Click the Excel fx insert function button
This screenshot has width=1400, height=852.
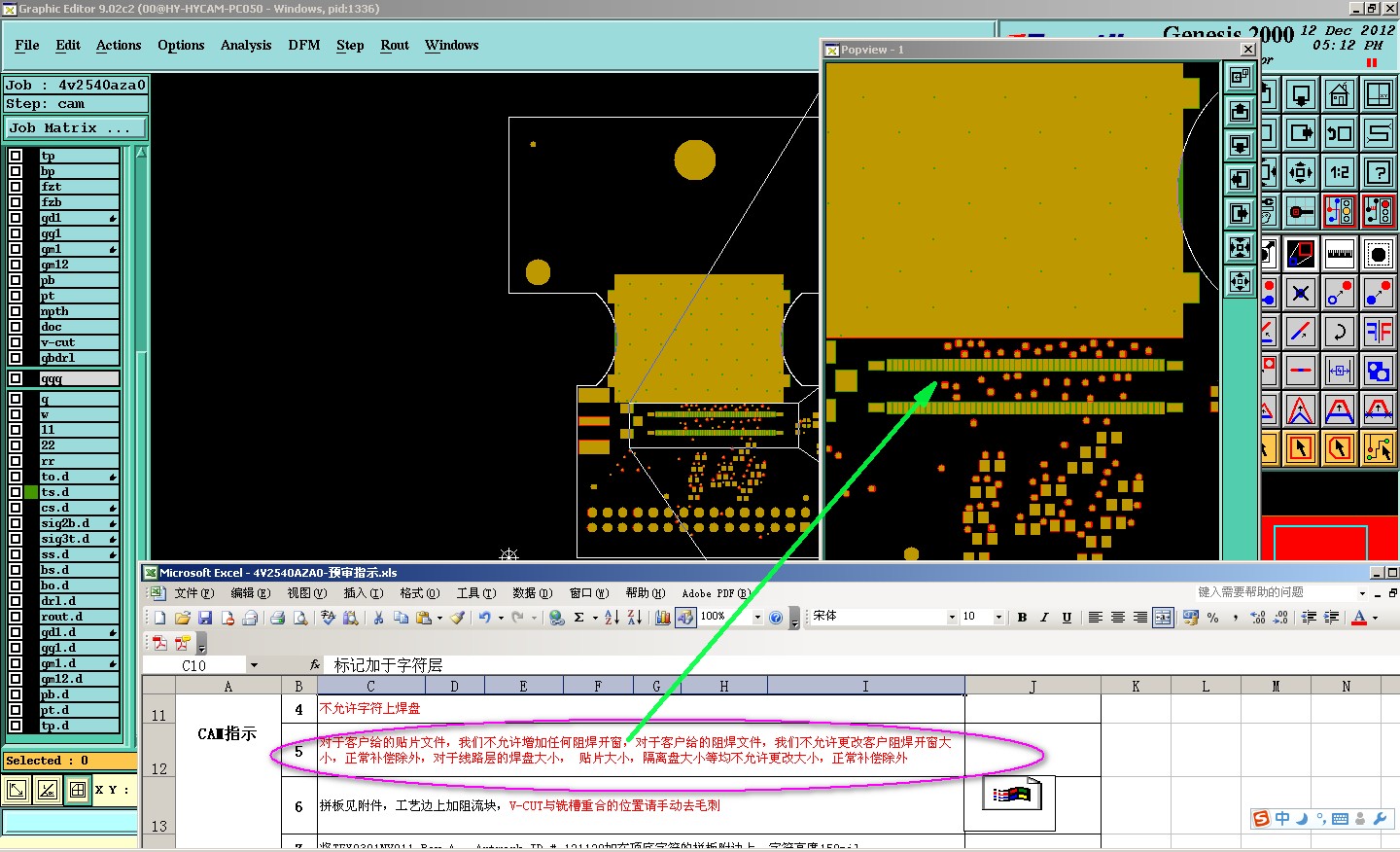315,665
